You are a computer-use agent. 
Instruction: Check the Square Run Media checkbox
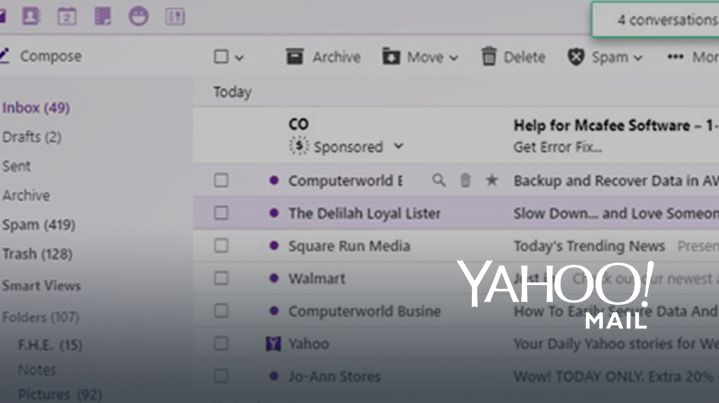(x=221, y=246)
